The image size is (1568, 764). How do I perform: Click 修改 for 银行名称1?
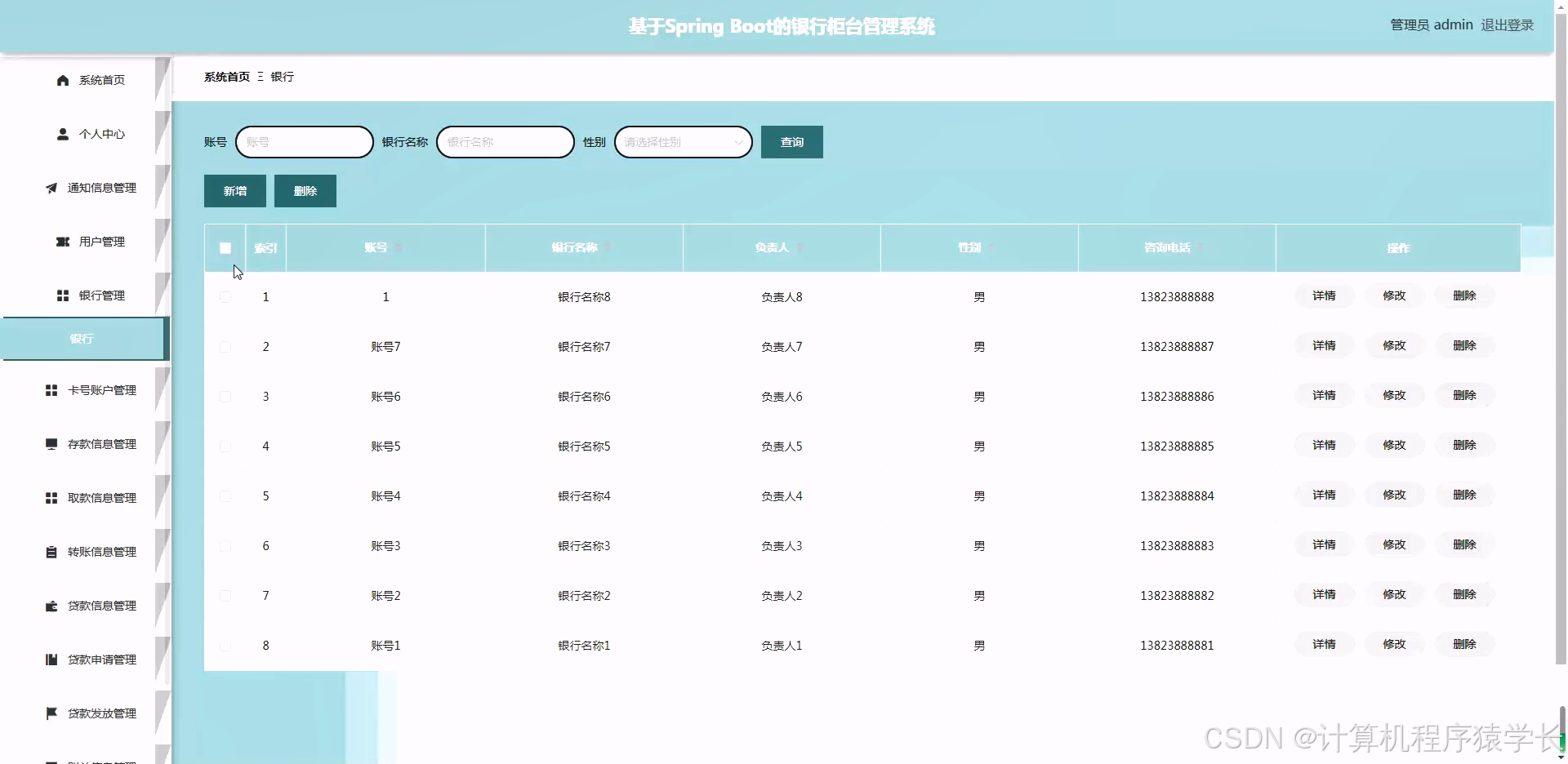coord(1394,644)
